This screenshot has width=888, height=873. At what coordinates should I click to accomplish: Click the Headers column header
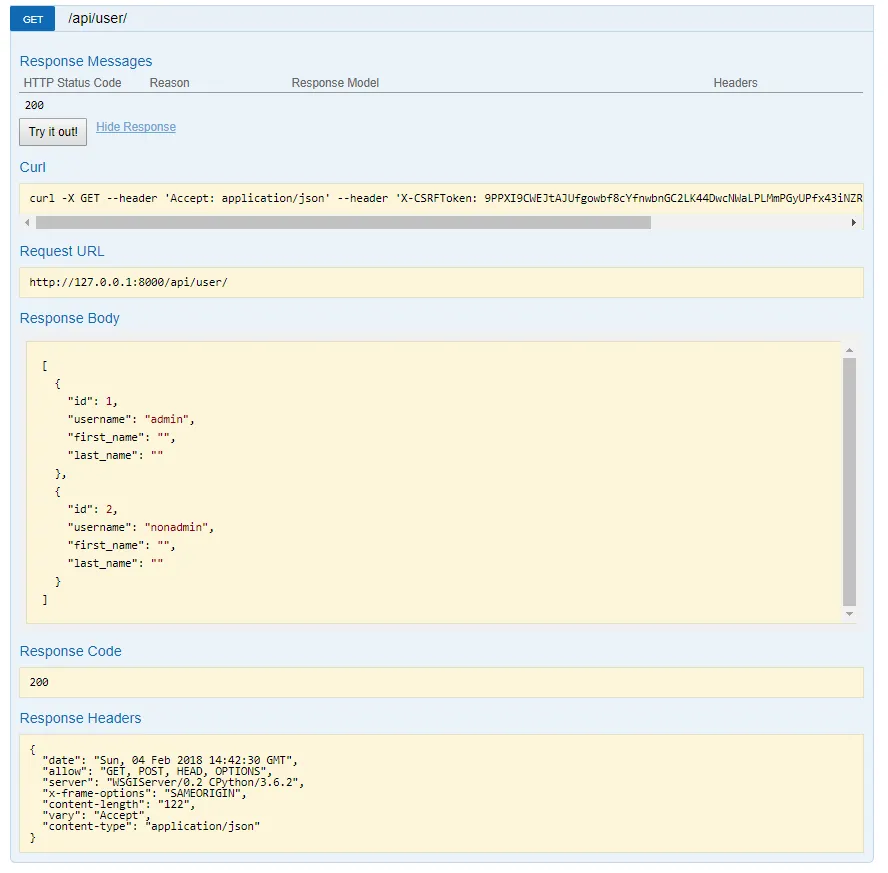click(735, 83)
